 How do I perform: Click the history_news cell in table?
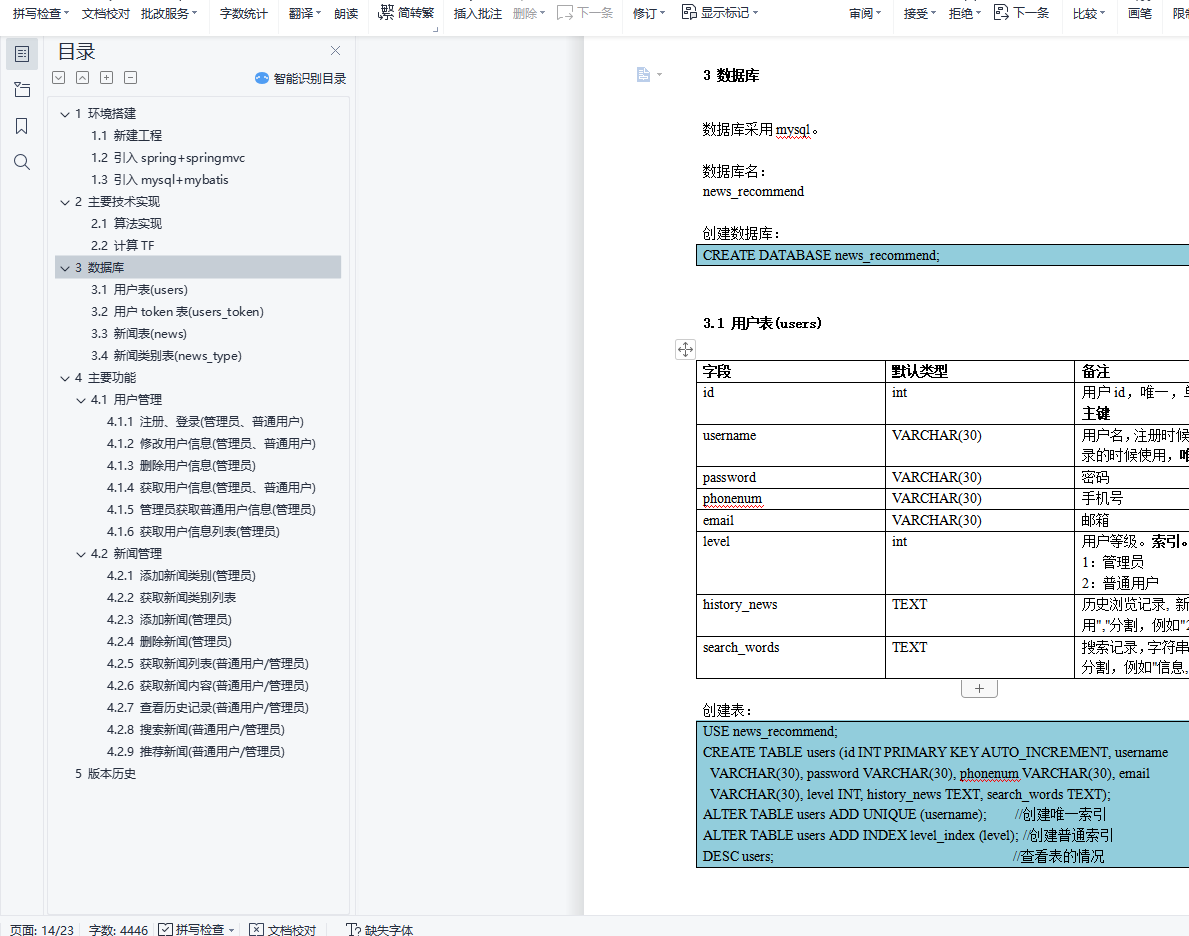click(x=791, y=615)
